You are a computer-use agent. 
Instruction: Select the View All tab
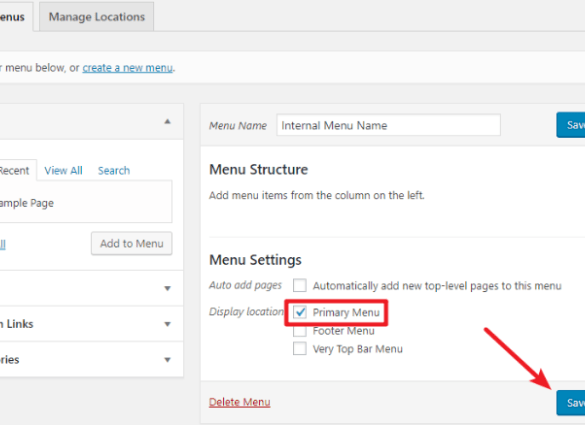click(x=63, y=171)
